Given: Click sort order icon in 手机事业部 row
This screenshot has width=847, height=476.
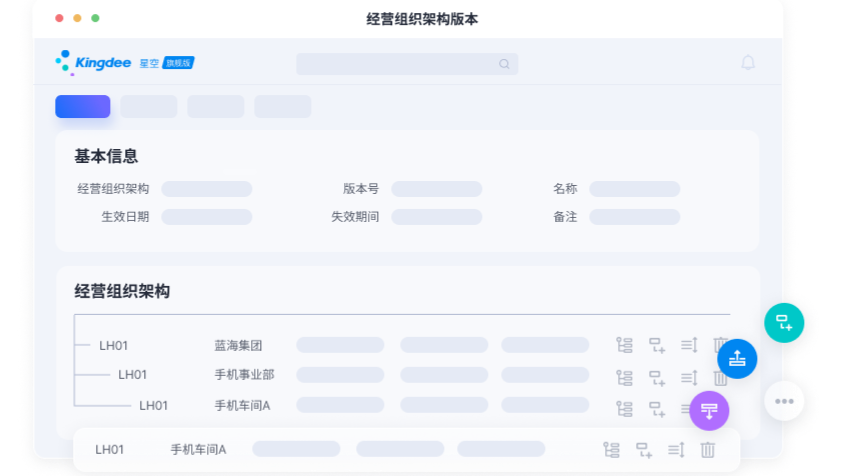Looking at the screenshot, I should point(689,377).
